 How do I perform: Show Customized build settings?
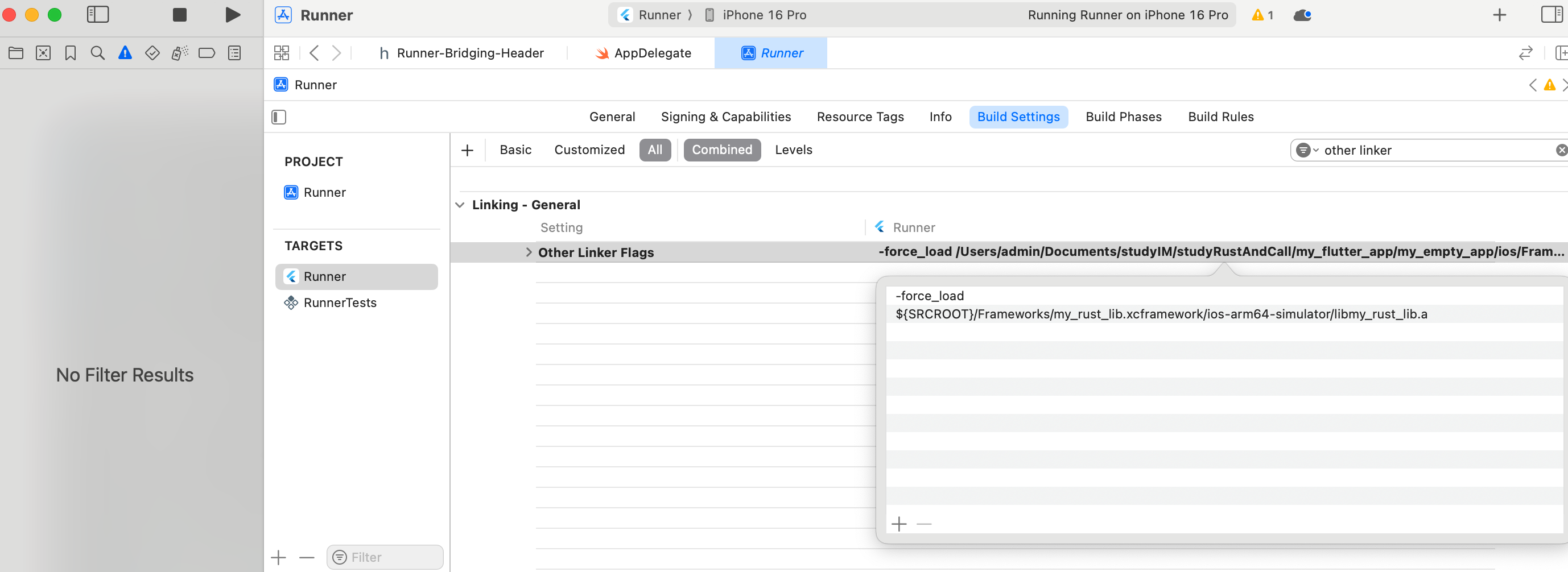pos(589,150)
